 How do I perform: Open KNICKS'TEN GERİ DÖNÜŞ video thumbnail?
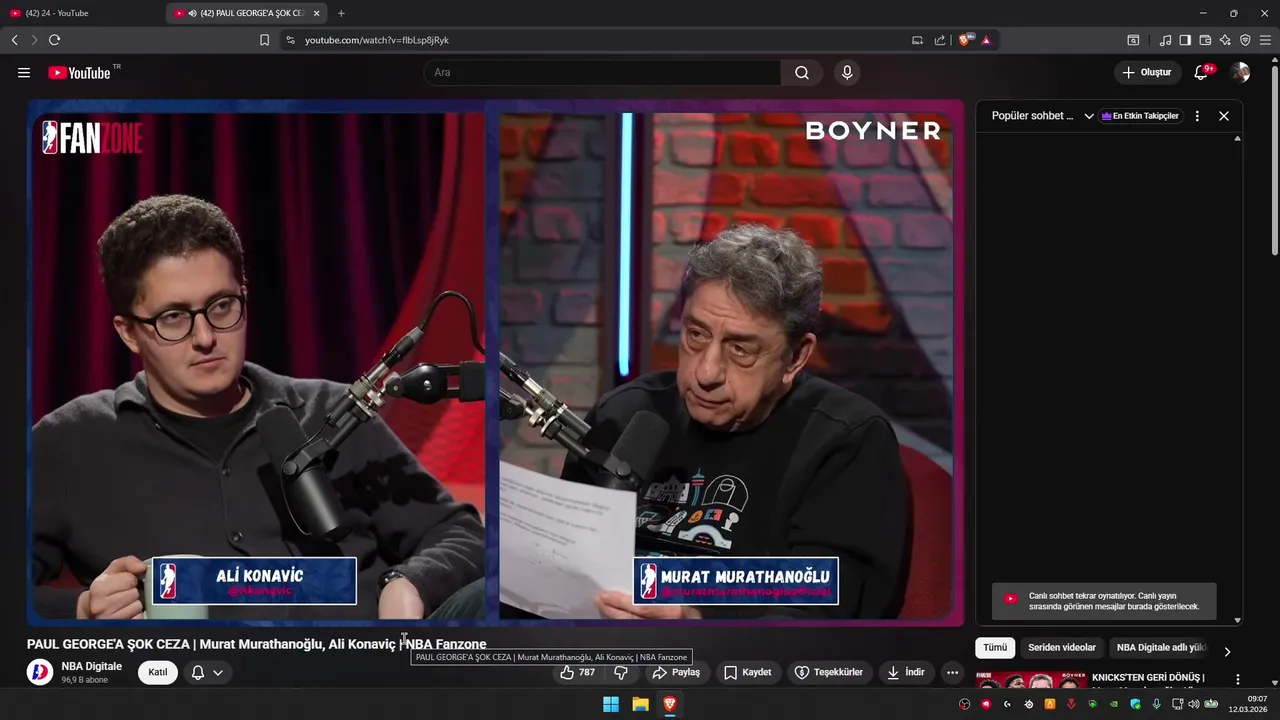coord(1031,679)
